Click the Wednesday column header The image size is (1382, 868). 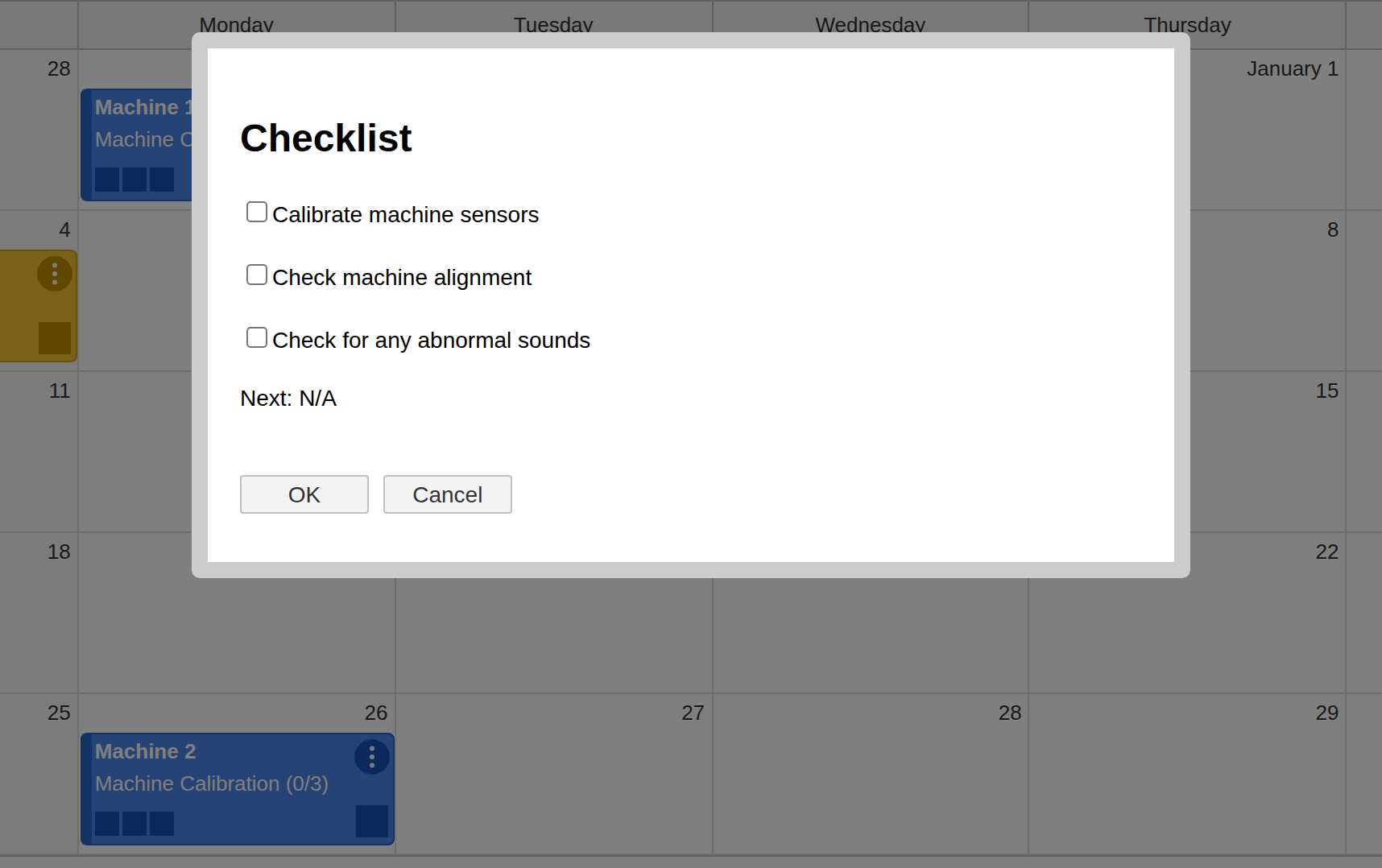pos(870,25)
